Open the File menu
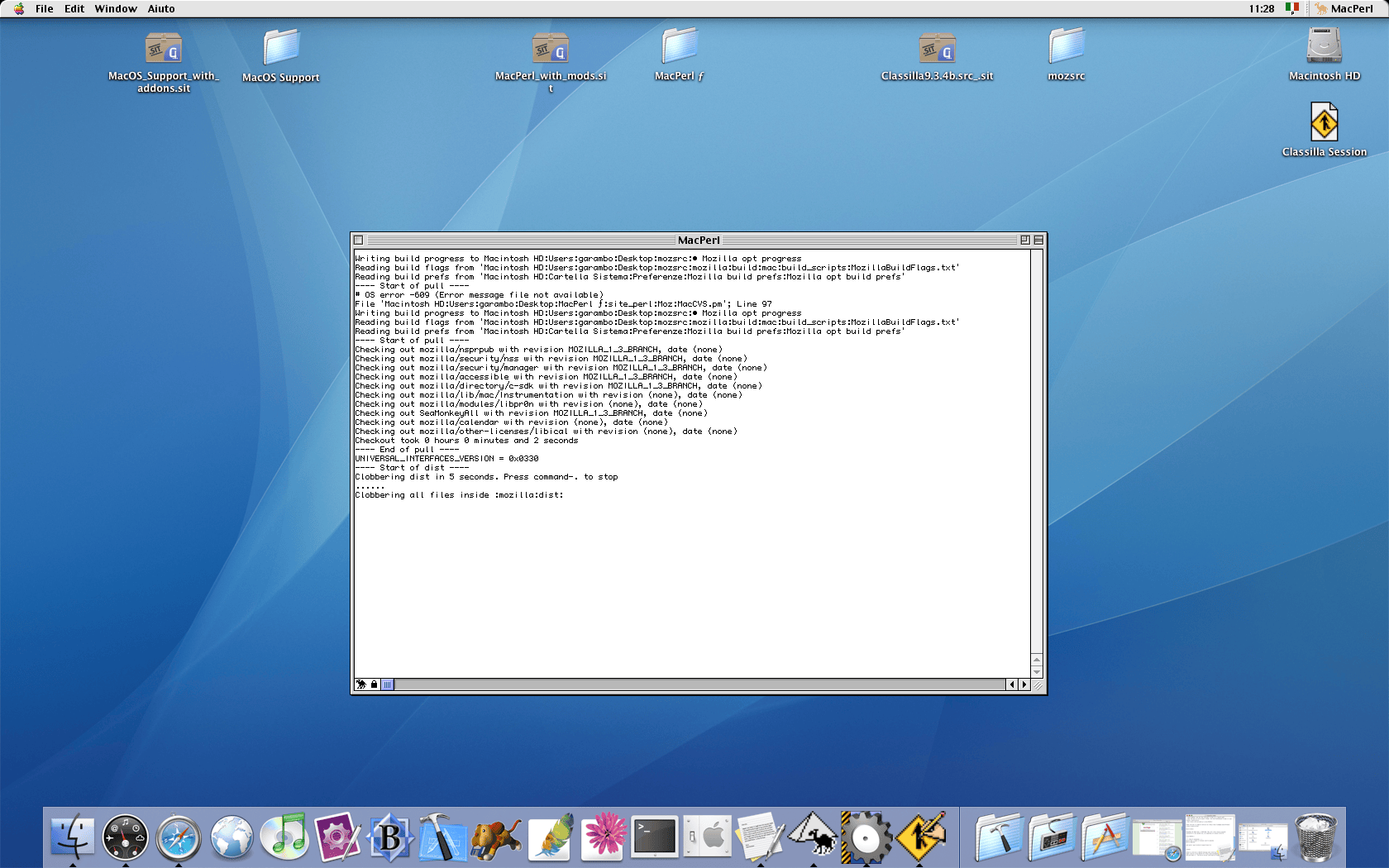This screenshot has height=868, width=1389. pos(45,8)
